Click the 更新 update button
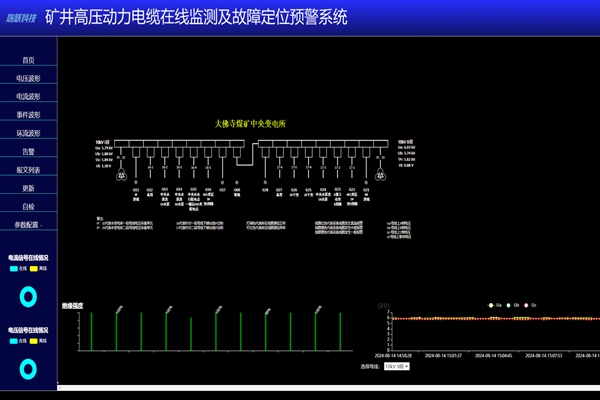The width and height of the screenshot is (600, 400). pyautogui.click(x=28, y=188)
